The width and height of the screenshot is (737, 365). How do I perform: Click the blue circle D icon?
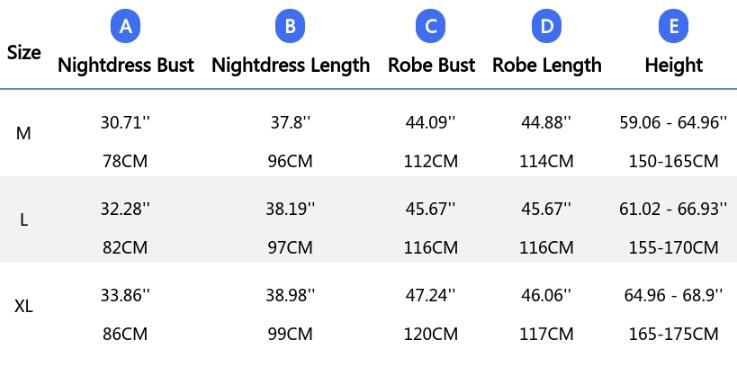pos(547,26)
